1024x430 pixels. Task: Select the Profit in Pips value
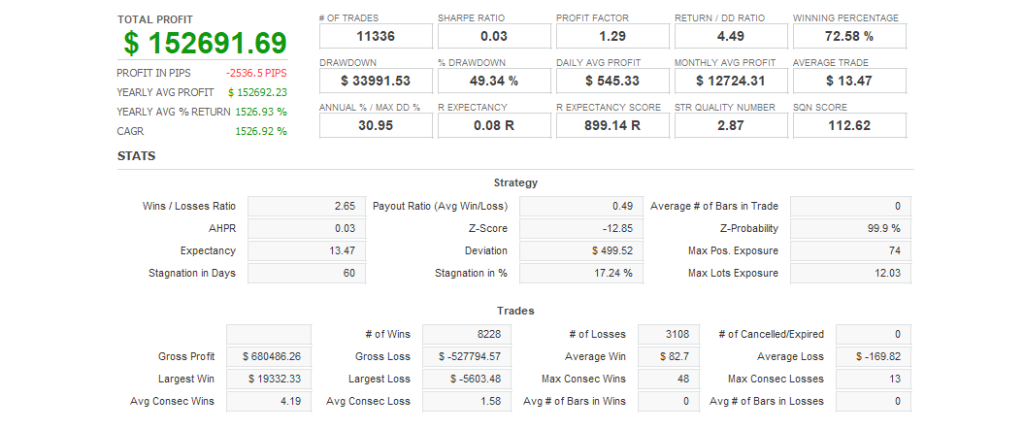(256, 73)
